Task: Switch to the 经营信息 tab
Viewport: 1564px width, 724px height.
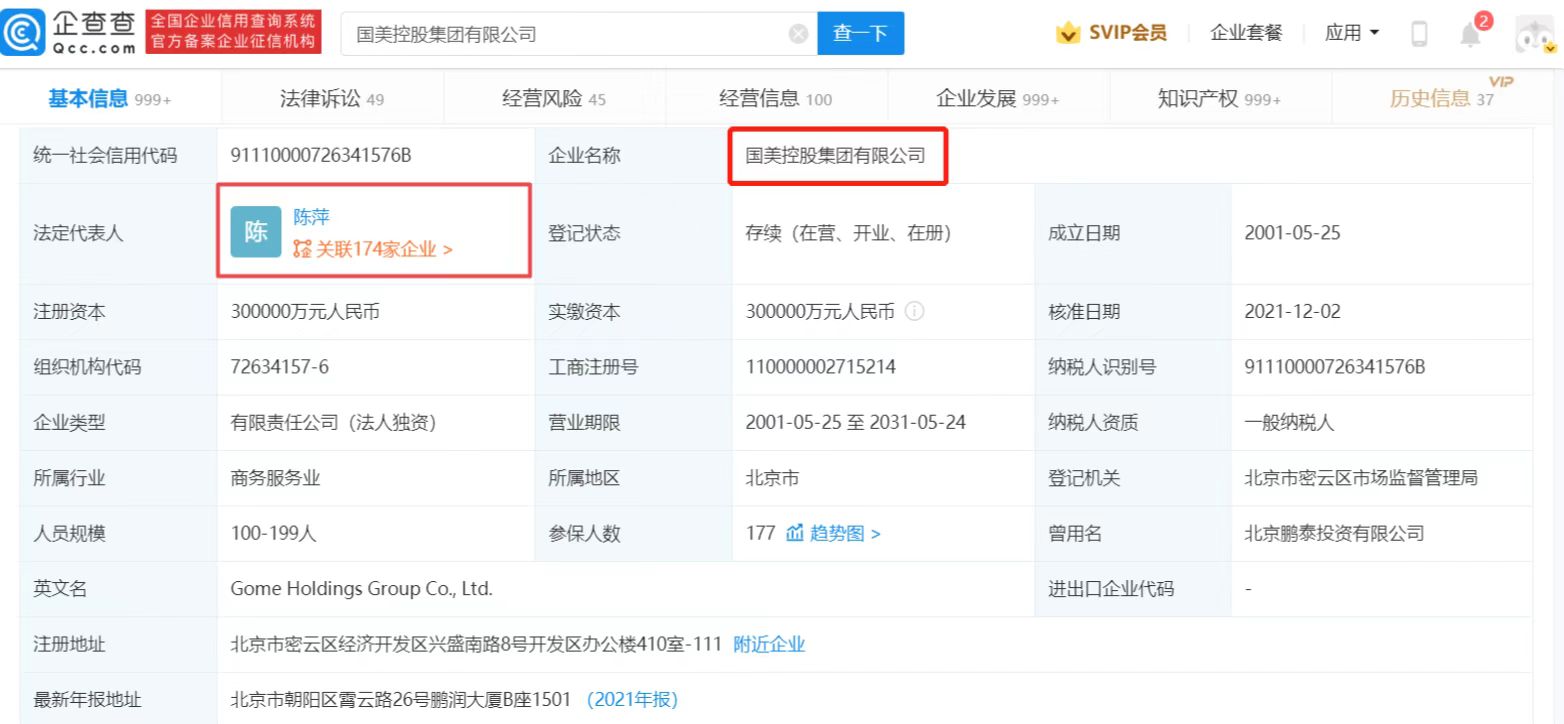Action: pos(776,98)
